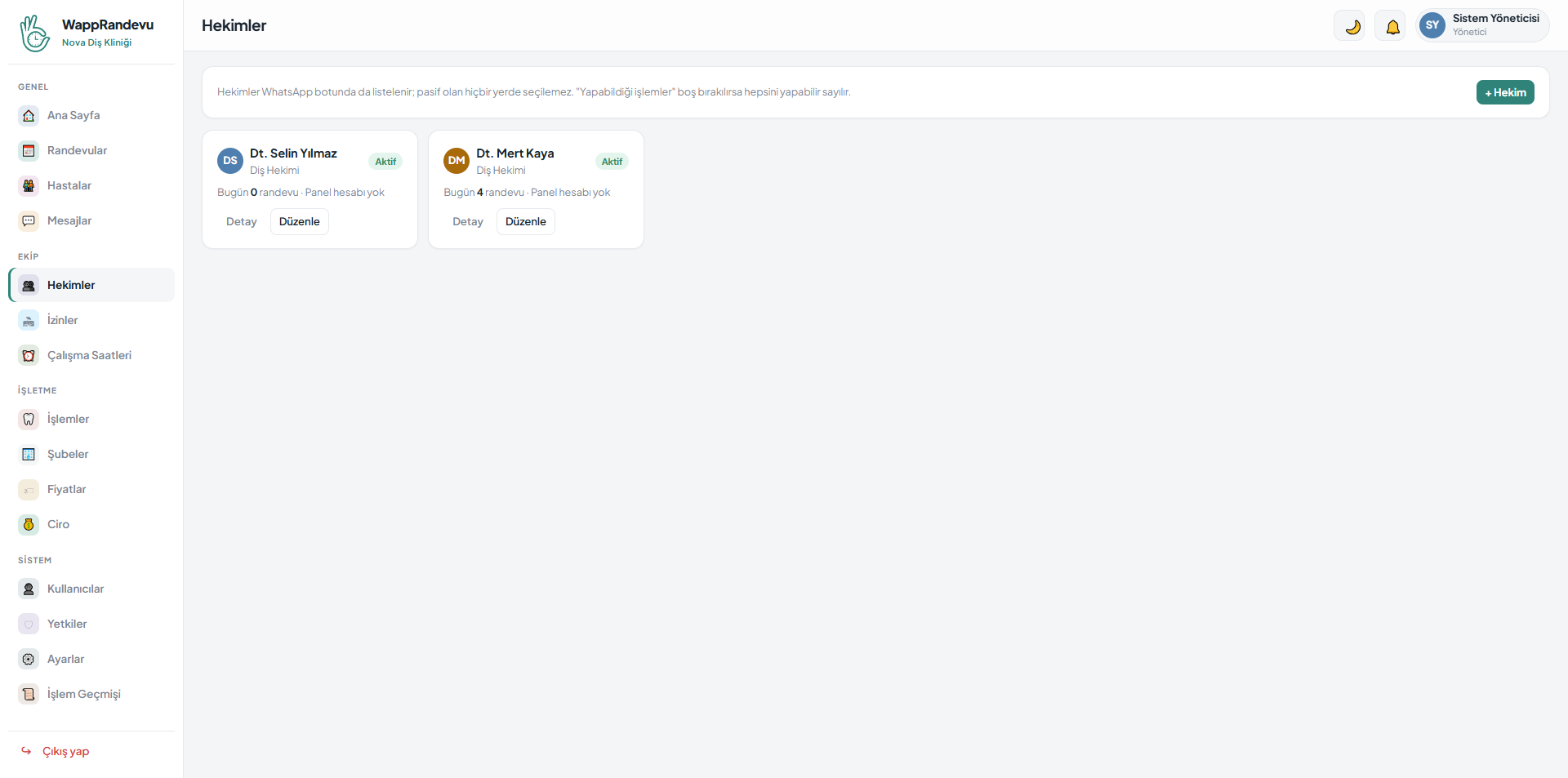Add a new doctor with +Hekim
Image resolution: width=1568 pixels, height=778 pixels.
[1505, 92]
